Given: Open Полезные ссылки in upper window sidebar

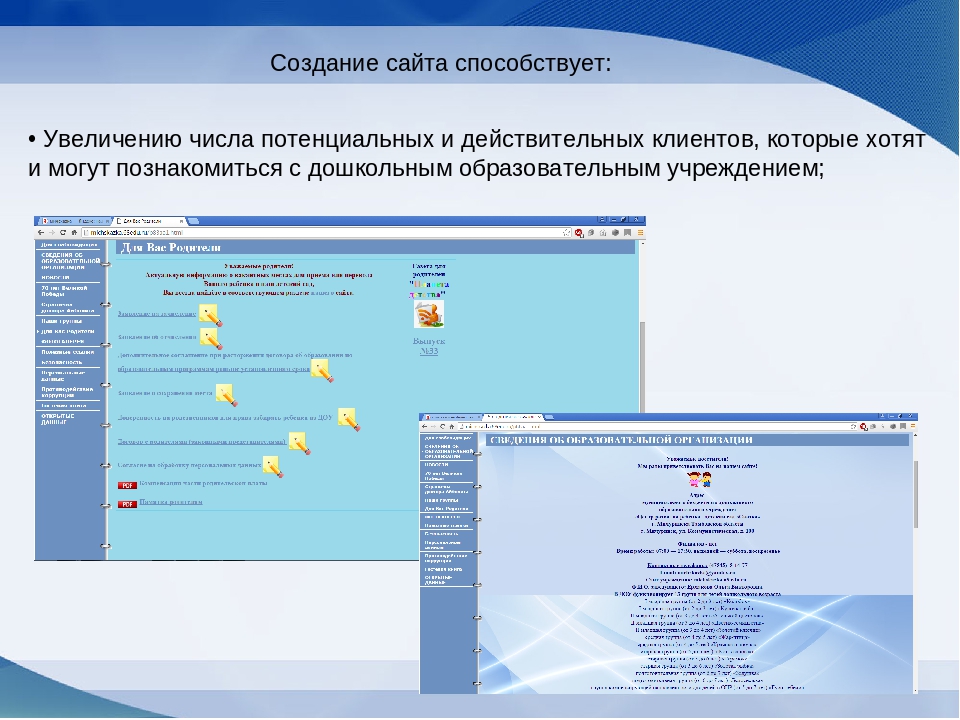Looking at the screenshot, I should [x=67, y=352].
